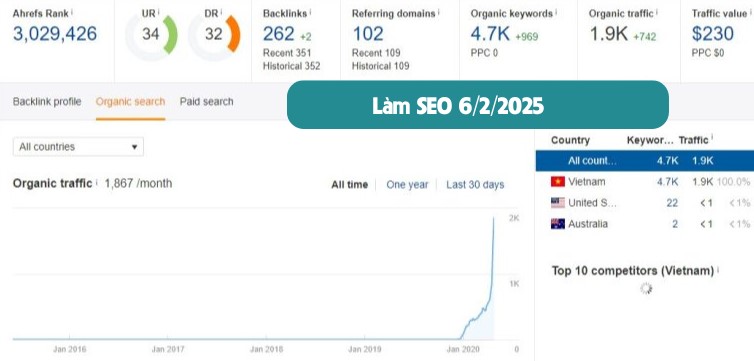Click the Ahrefs Rank info icon
The height and width of the screenshot is (361, 754).
[72, 11]
